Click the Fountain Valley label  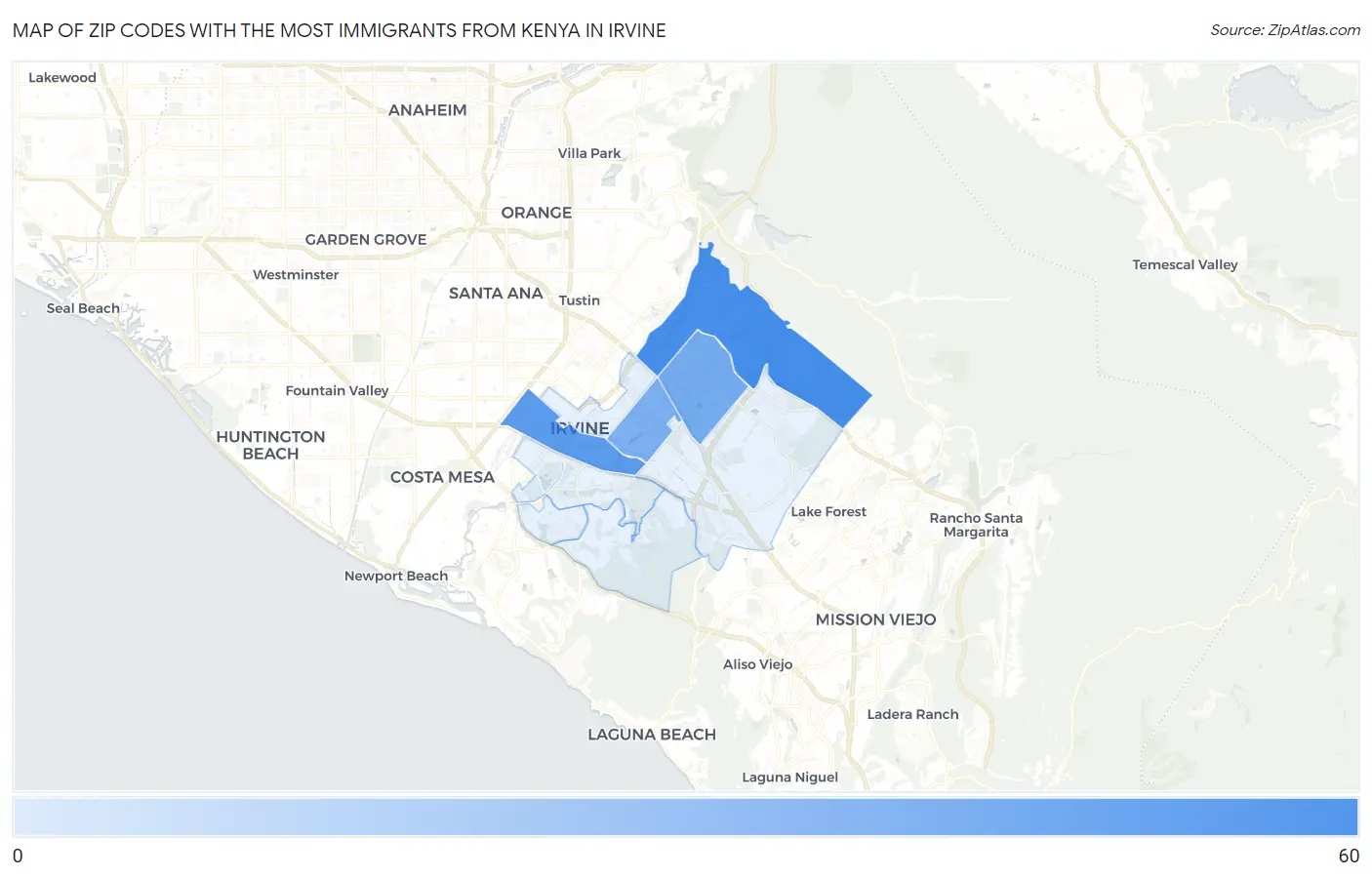point(337,390)
